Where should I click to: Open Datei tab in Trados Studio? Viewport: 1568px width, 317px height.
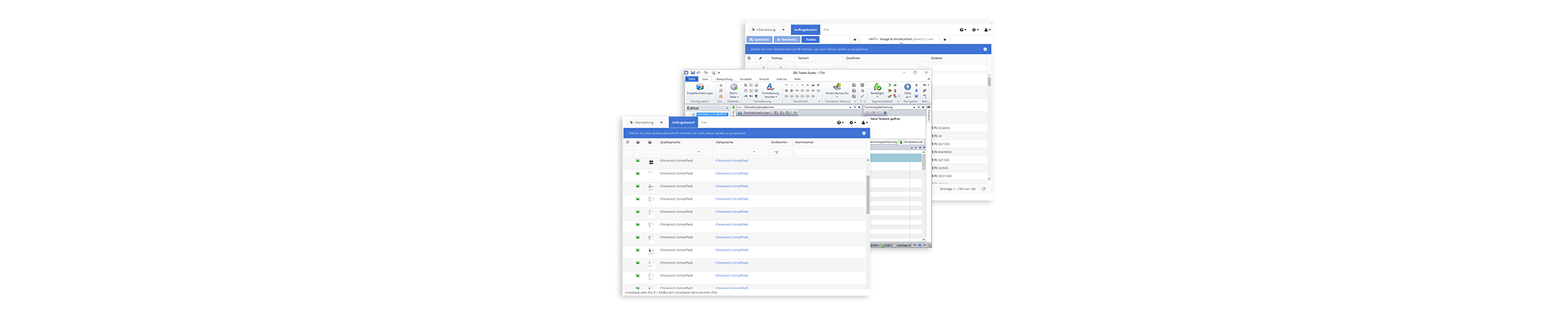[x=691, y=79]
